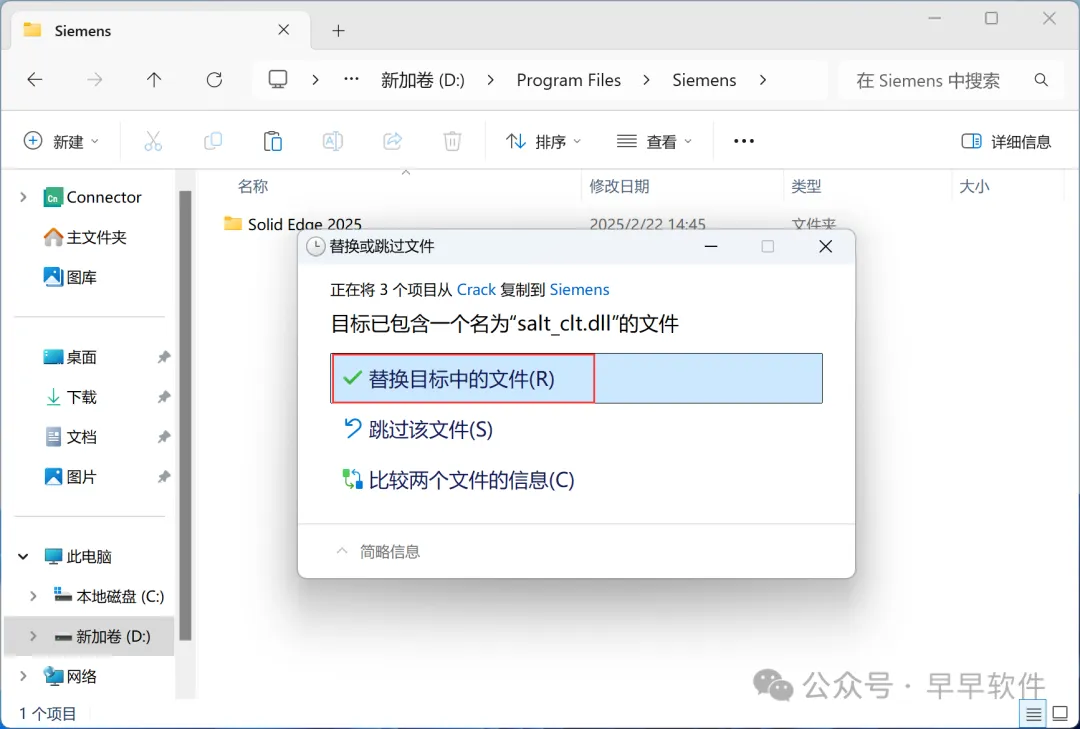Open 图库 in navigation pane
1080x729 pixels.
tap(70, 277)
